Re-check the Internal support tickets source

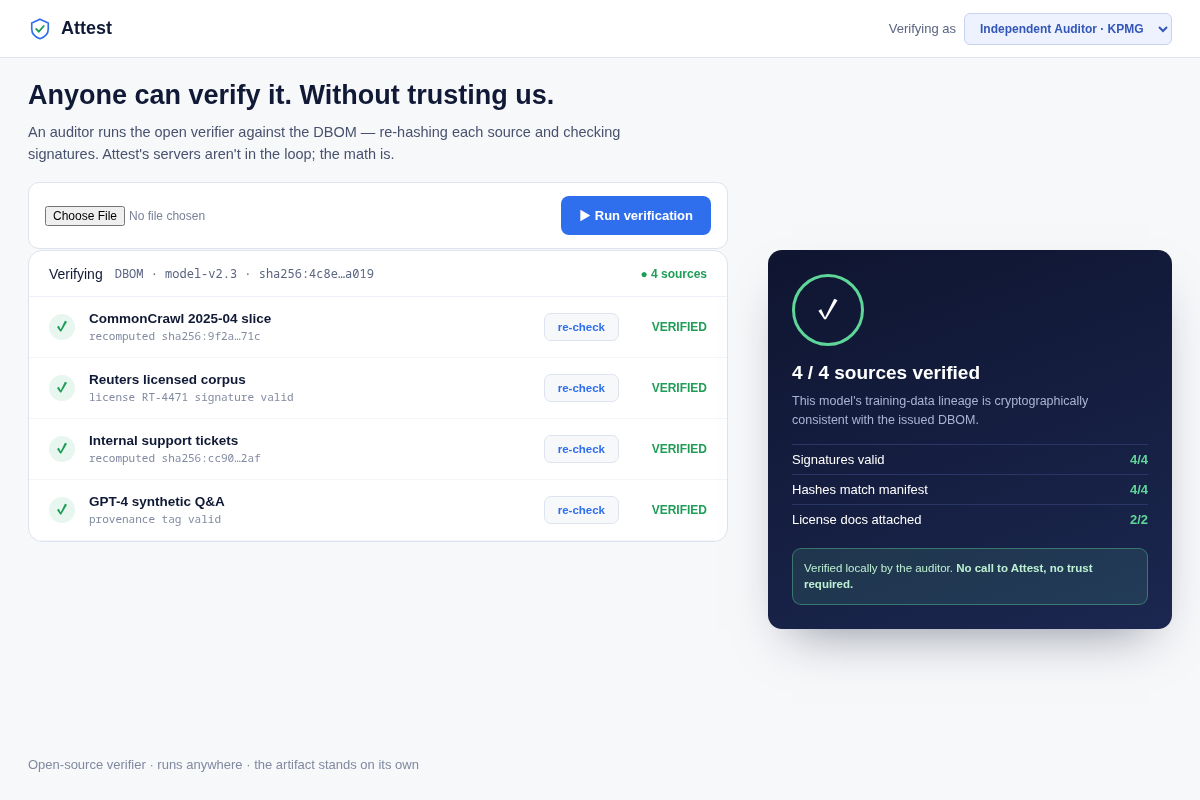point(581,449)
